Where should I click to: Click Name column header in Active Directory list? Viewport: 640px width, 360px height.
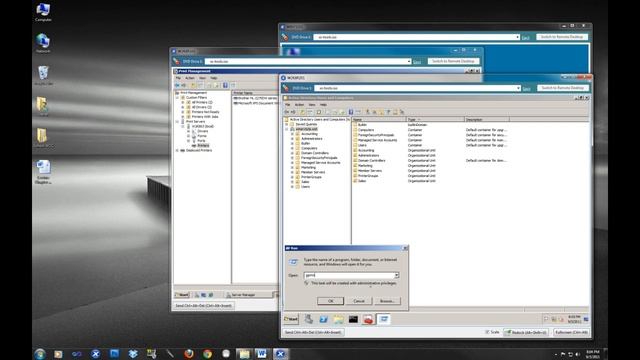pos(379,120)
